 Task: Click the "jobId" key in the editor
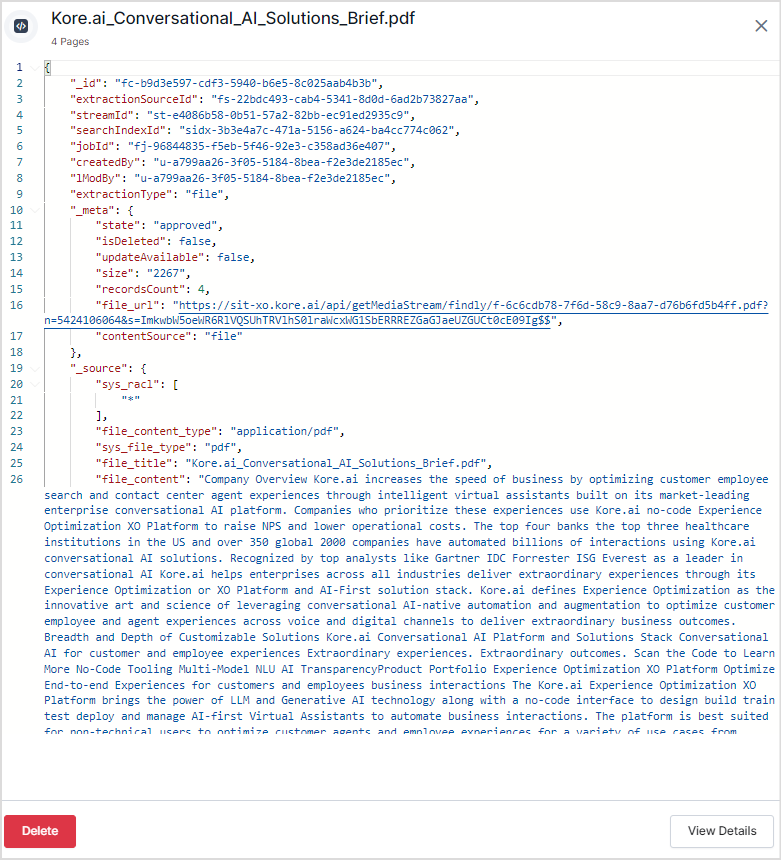[x=92, y=146]
